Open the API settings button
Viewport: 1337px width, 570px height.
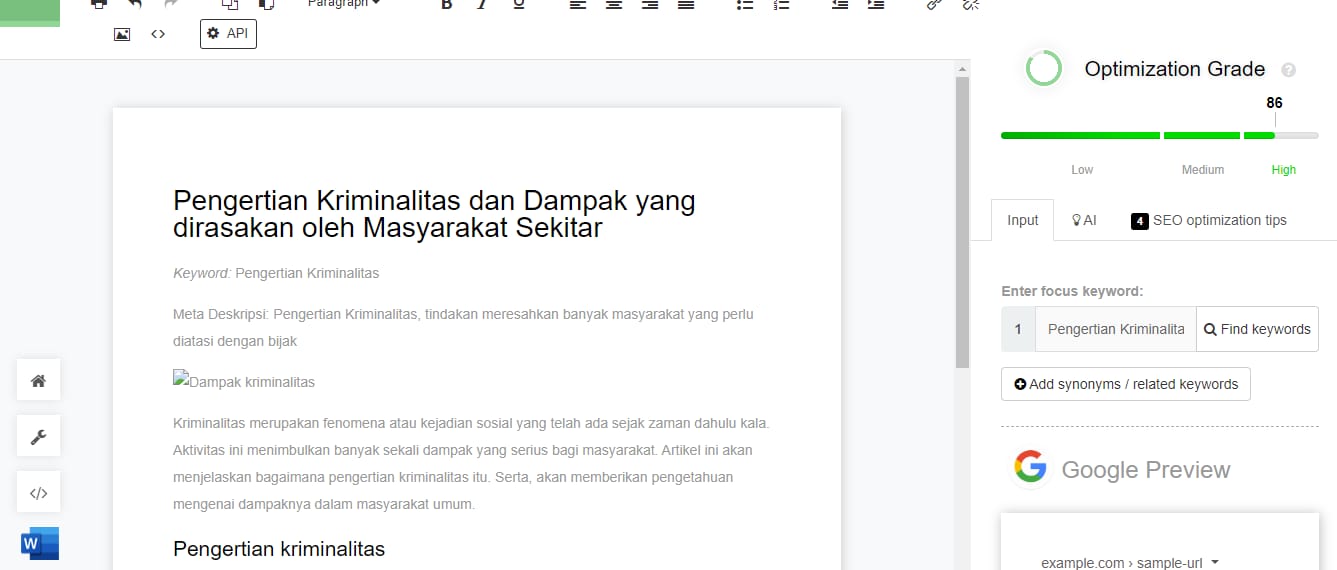(x=228, y=34)
